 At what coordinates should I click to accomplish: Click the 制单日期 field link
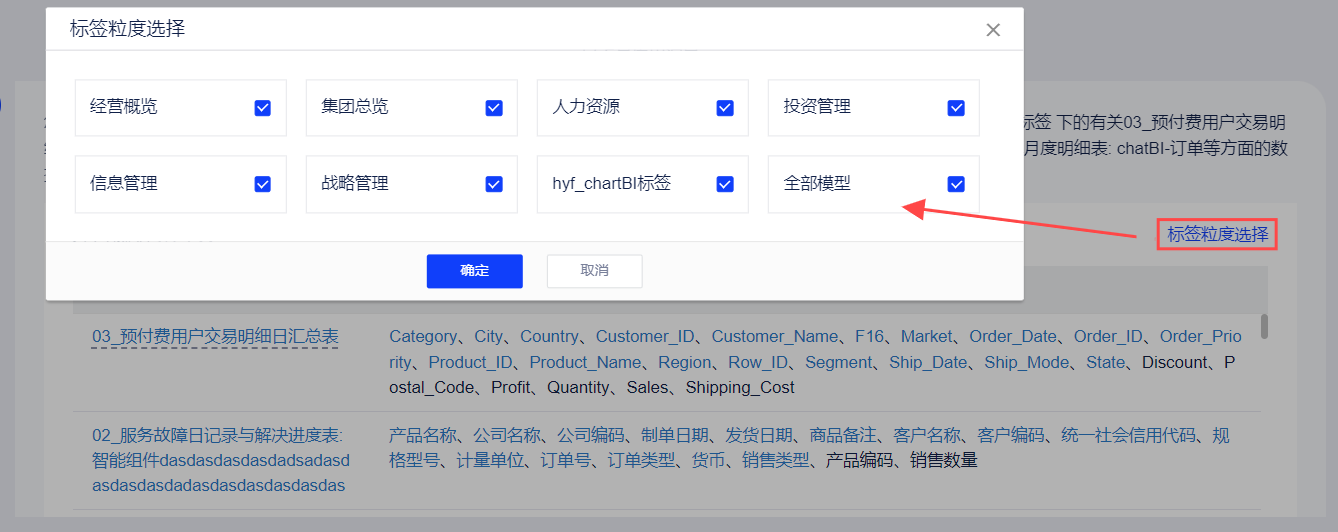(675, 436)
